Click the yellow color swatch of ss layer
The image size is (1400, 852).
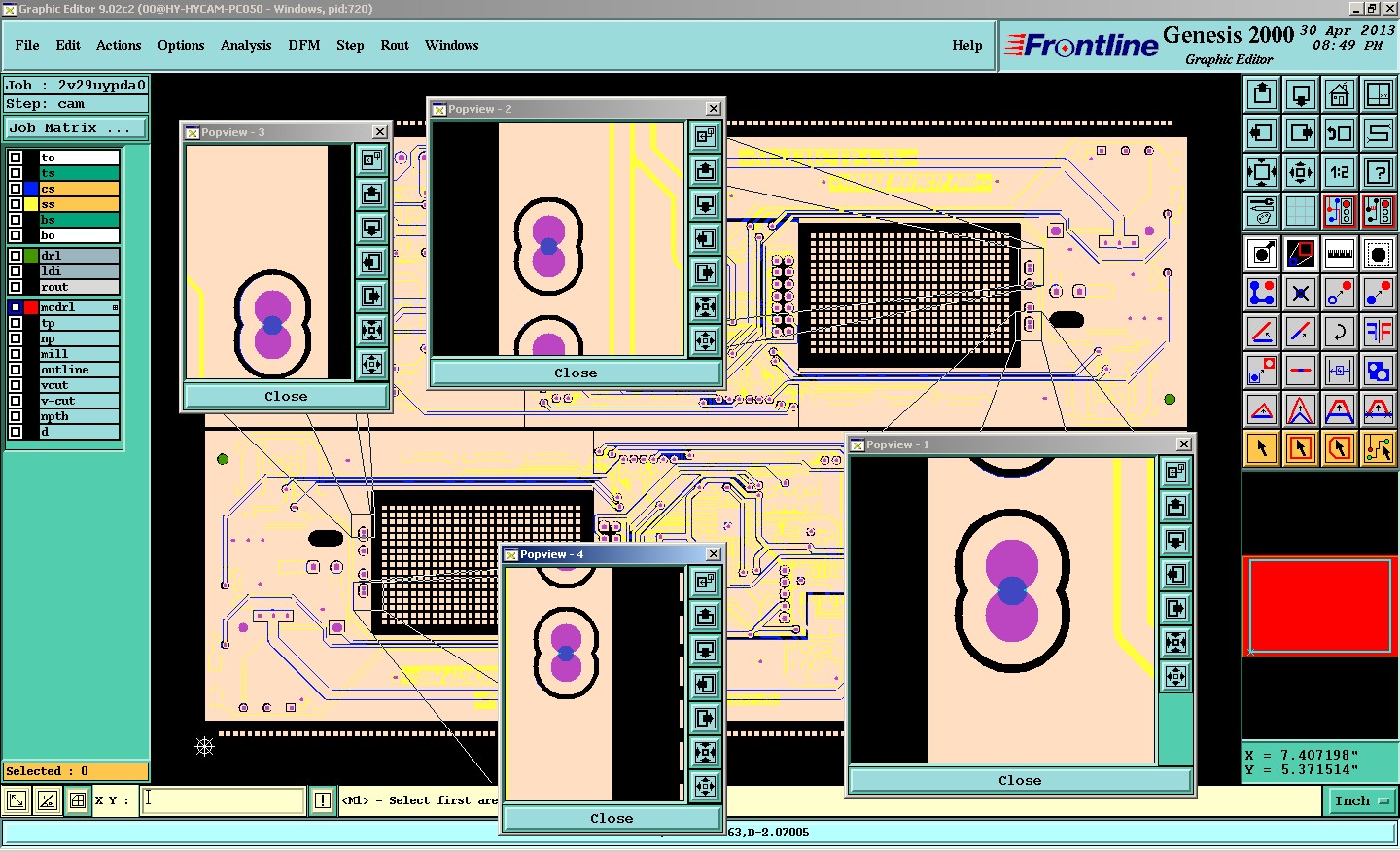31,204
